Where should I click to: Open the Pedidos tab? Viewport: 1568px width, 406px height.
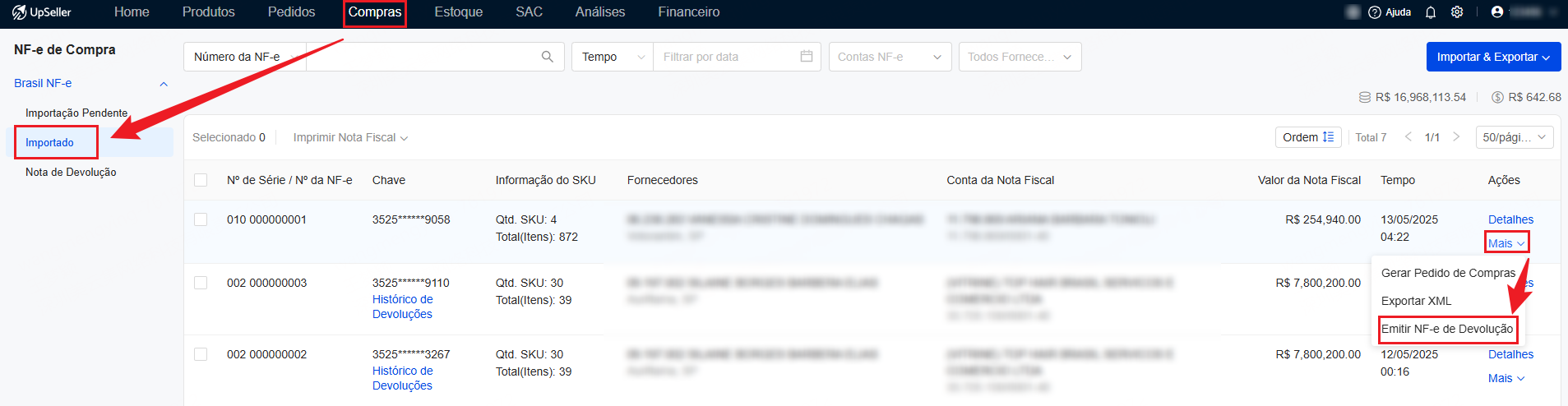coord(291,12)
